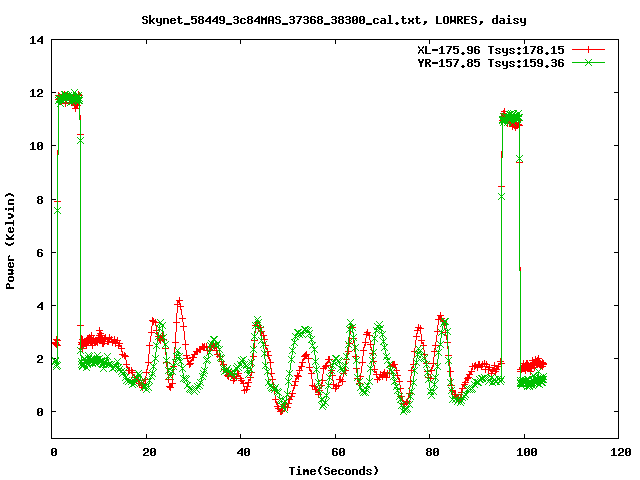The width and height of the screenshot is (640, 480).
Task: Click the red line sample in the legend
Action: coord(588,50)
